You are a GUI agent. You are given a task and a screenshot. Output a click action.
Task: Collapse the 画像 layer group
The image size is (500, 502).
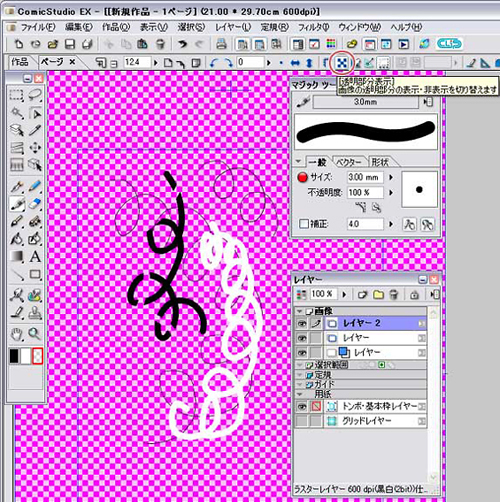click(300, 311)
